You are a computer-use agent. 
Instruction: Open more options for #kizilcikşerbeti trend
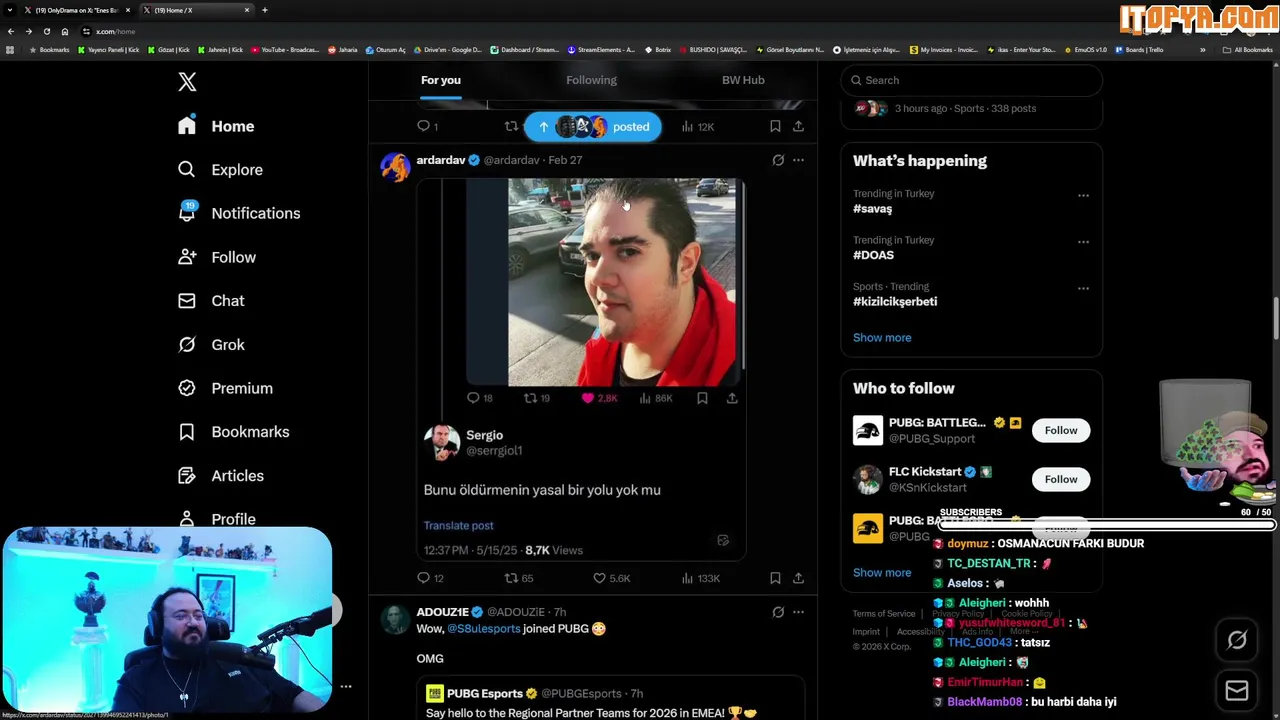(x=1083, y=289)
